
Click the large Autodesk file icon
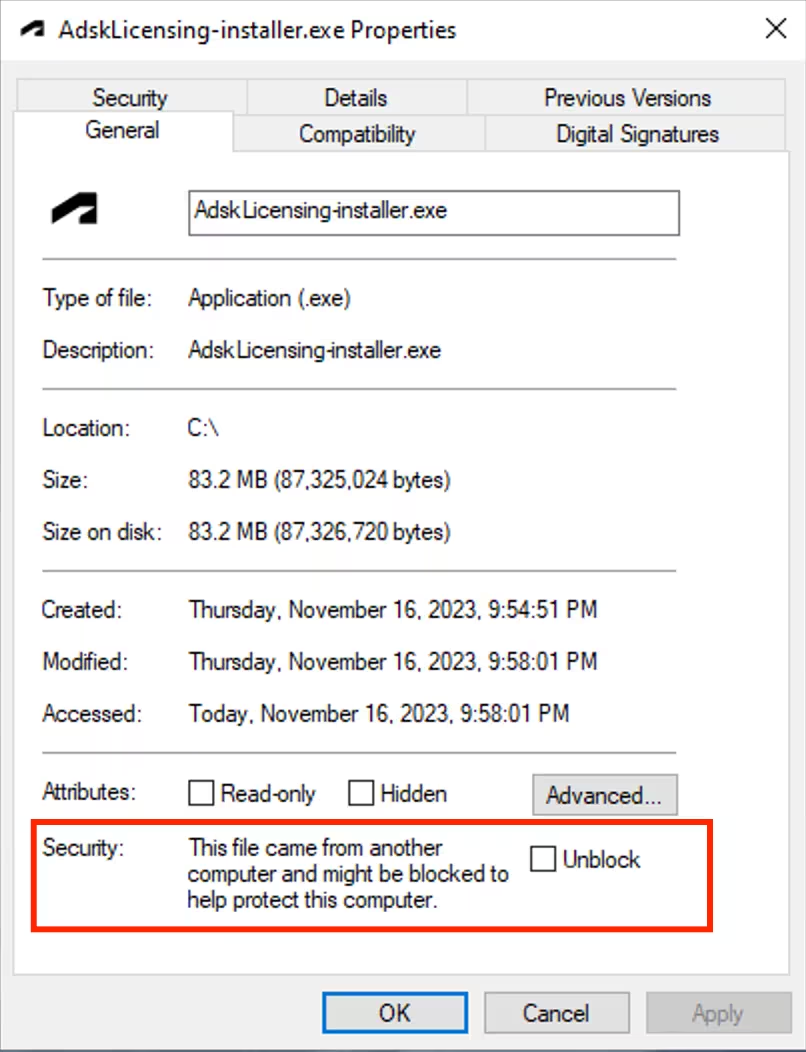click(75, 211)
